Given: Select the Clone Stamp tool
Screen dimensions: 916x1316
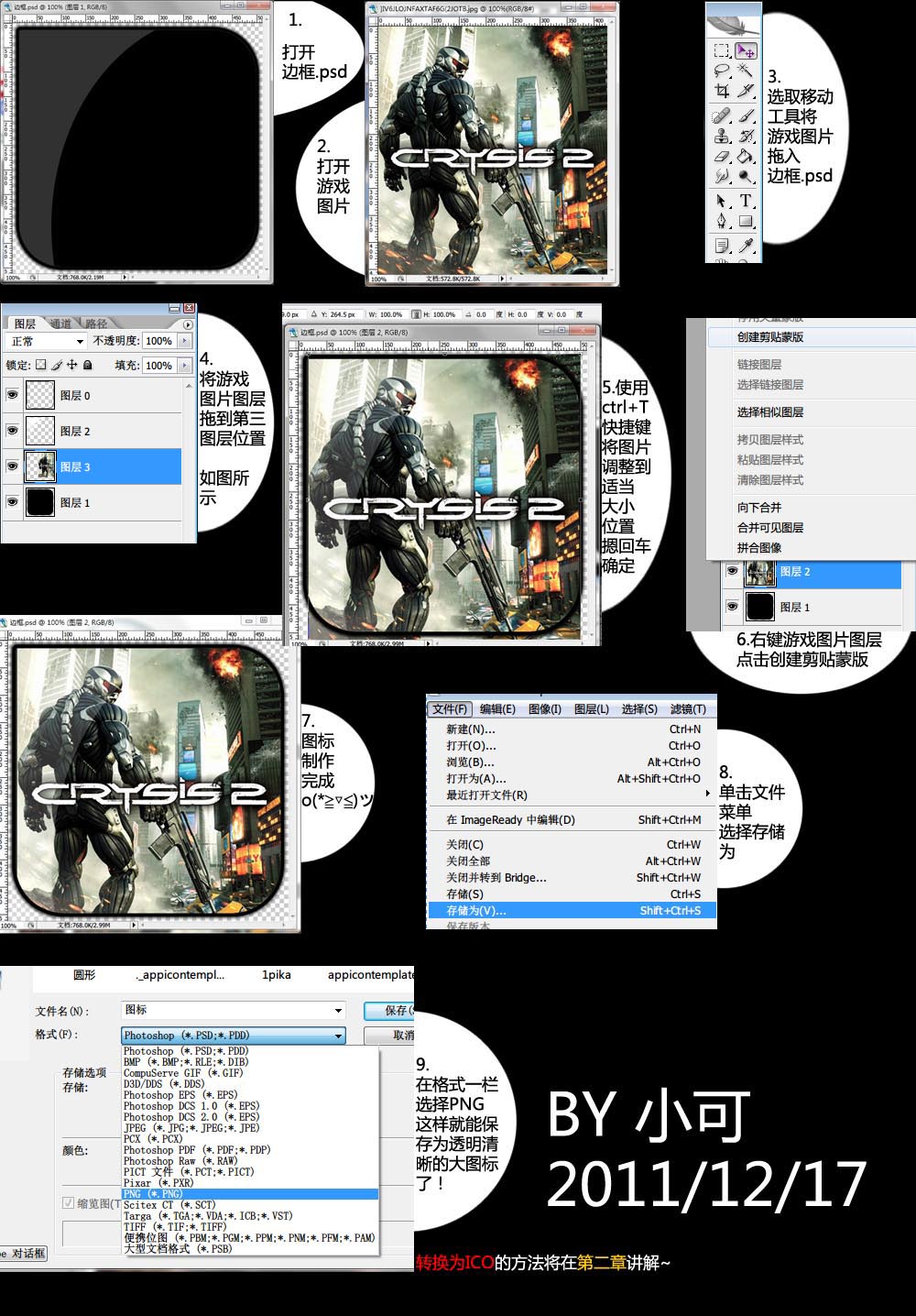Looking at the screenshot, I should coord(722,137).
